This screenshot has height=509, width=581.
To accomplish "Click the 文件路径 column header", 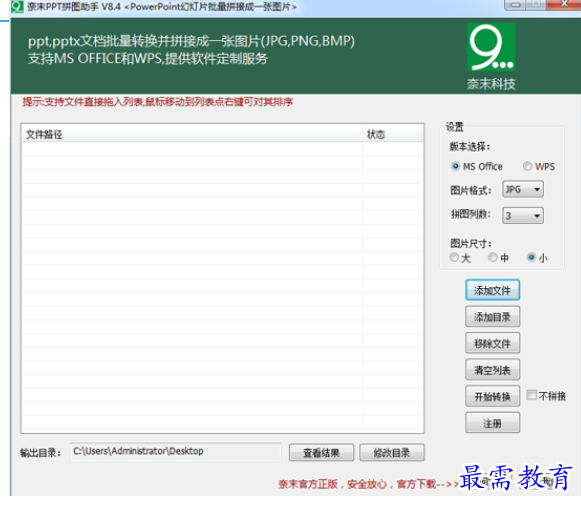I will (192, 134).
